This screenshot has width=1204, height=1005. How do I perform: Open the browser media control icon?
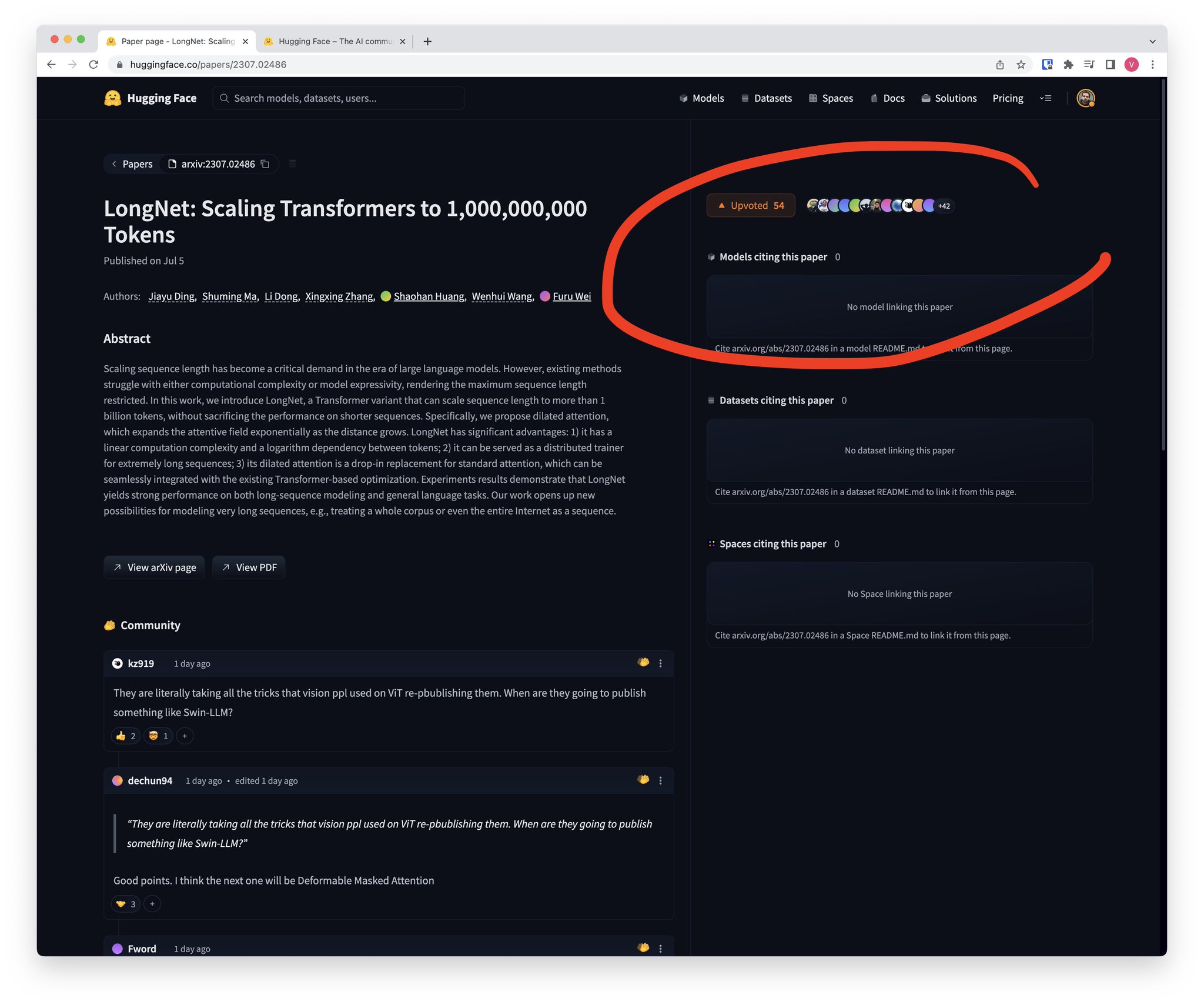coord(1089,65)
